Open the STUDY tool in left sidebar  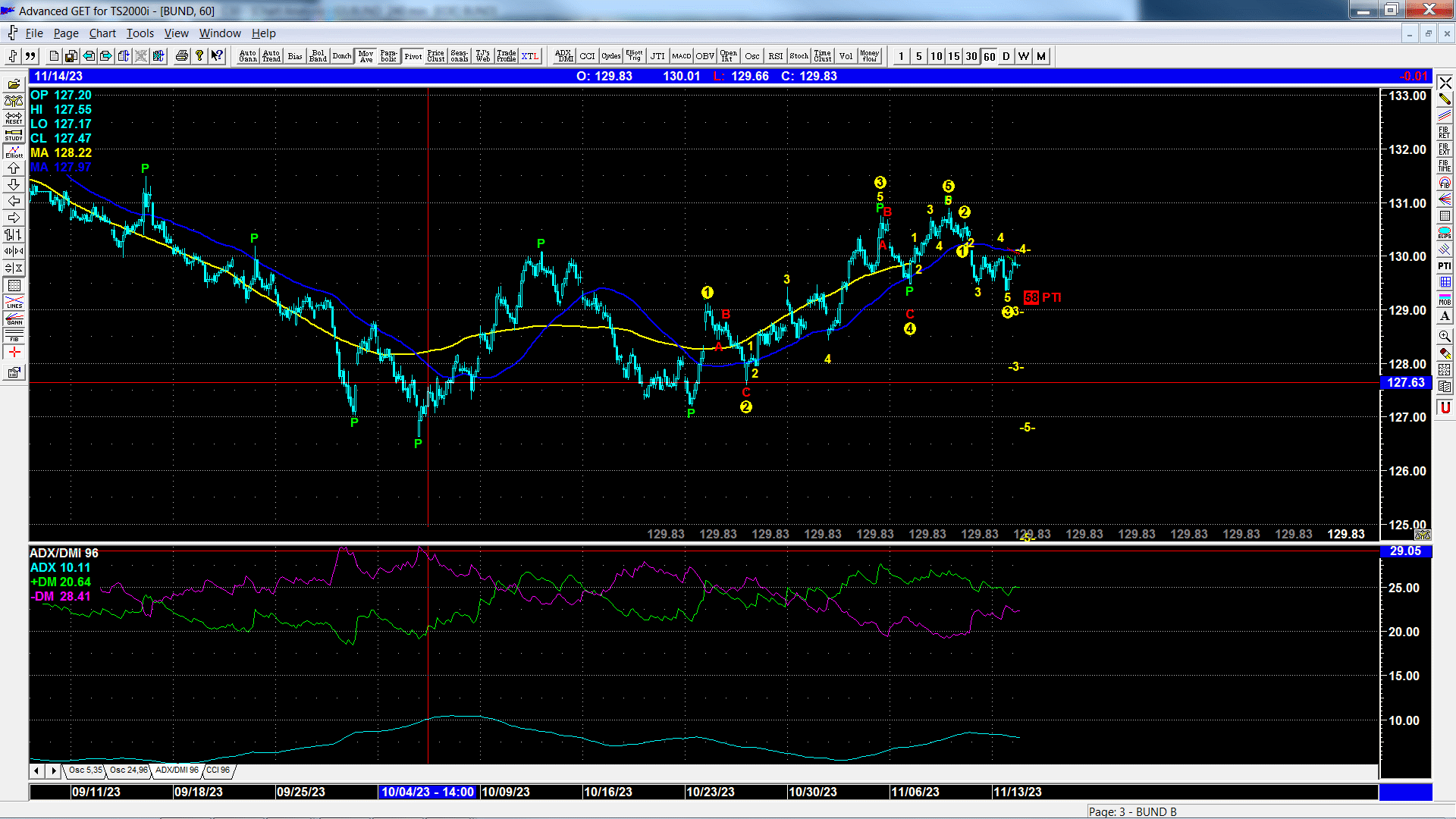[14, 134]
